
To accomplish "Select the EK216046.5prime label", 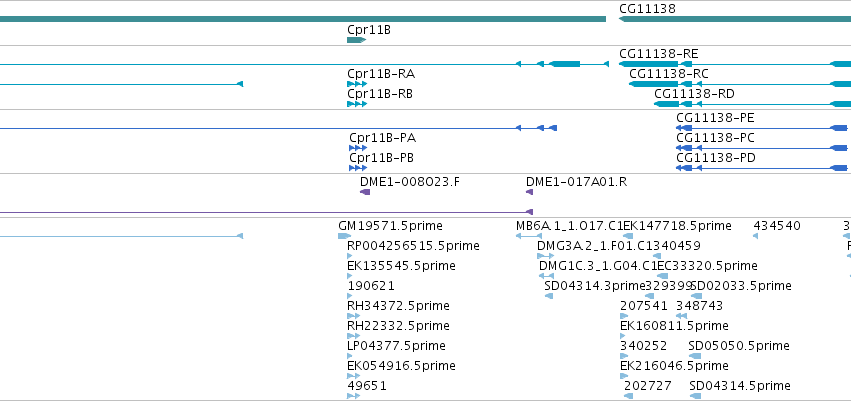I will (x=674, y=366).
